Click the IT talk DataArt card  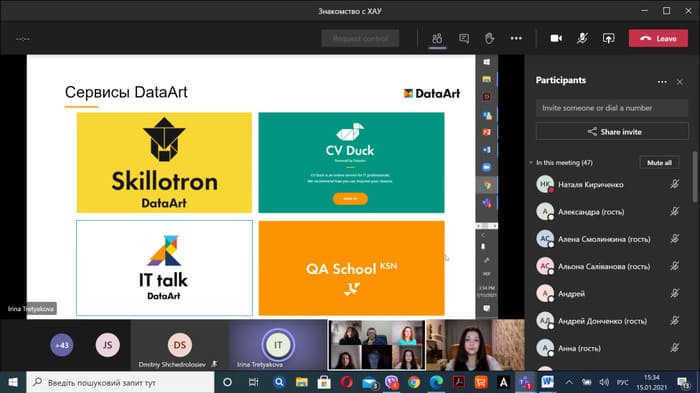[164, 268]
